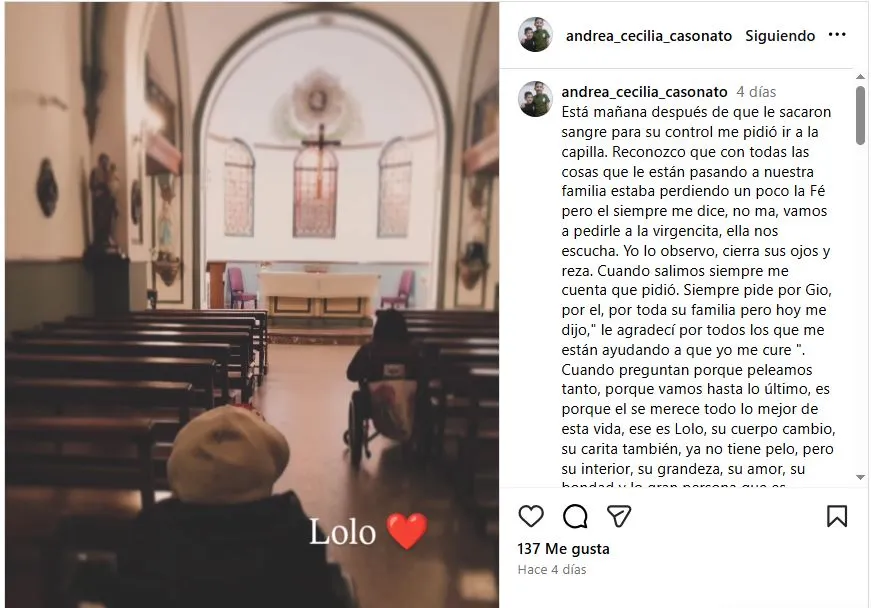This screenshot has width=871, height=608.
Task: Like the post with the heart icon
Action: [531, 516]
